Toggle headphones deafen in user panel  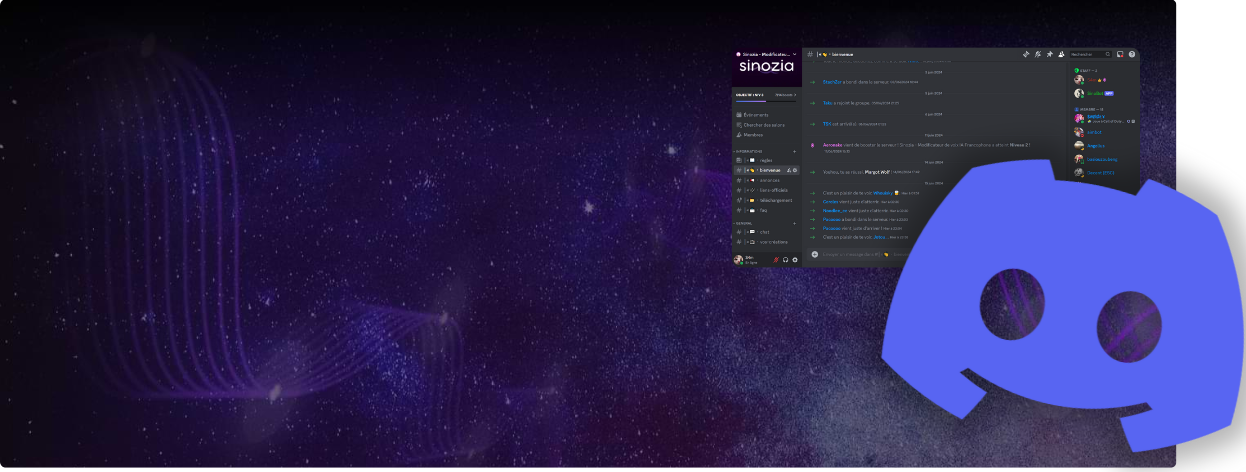pyautogui.click(x=785, y=260)
